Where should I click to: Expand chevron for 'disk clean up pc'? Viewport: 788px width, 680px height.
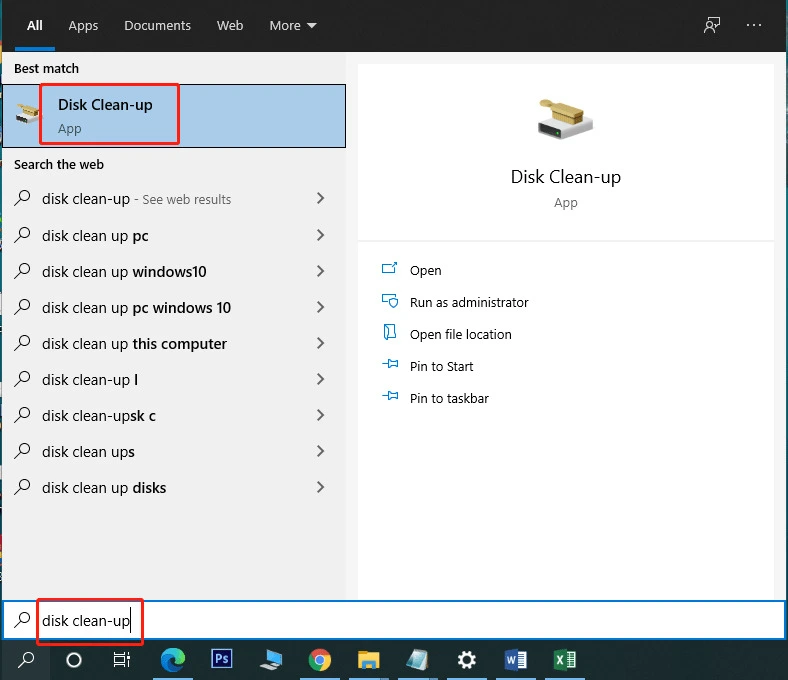[x=321, y=235]
